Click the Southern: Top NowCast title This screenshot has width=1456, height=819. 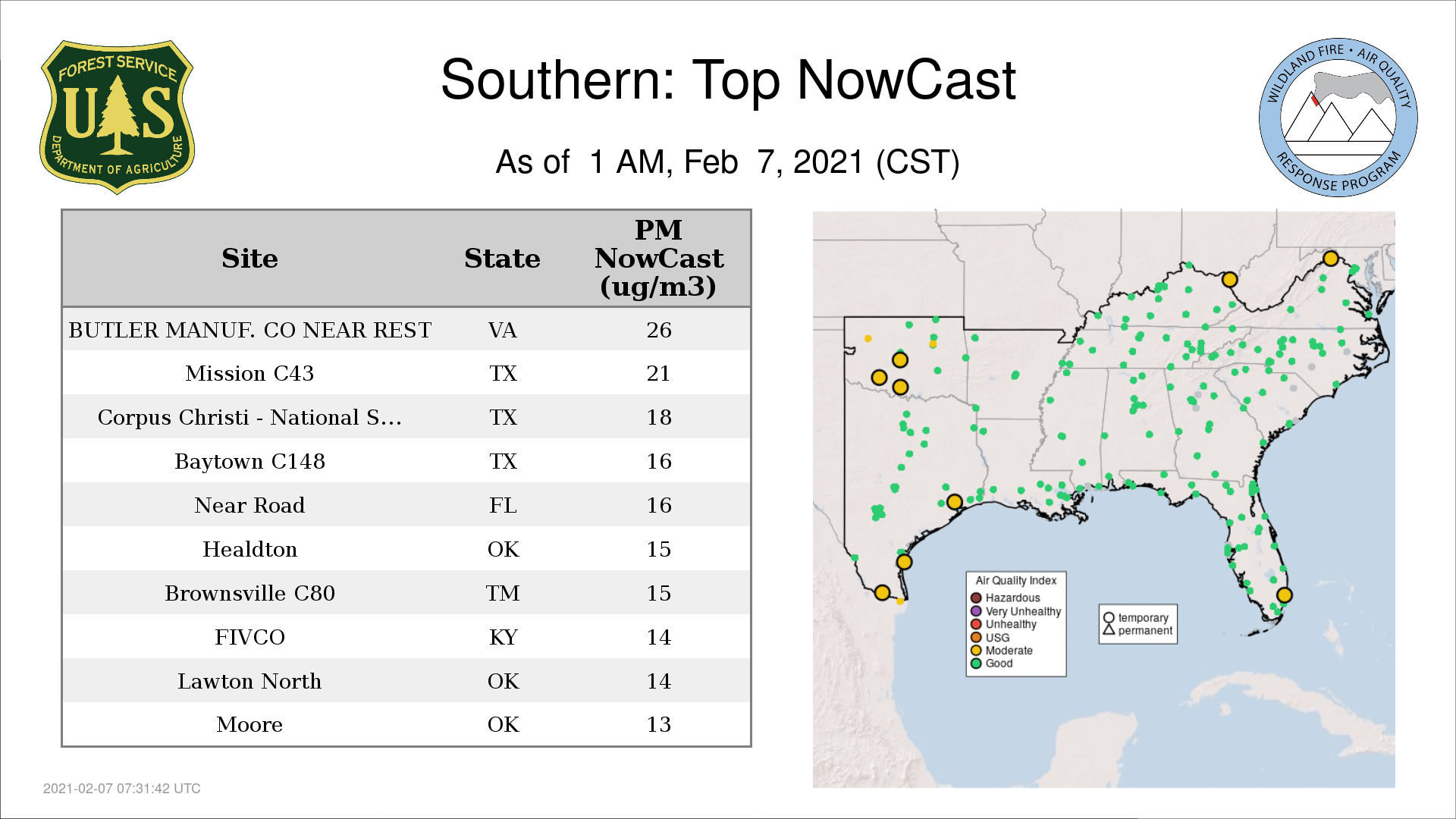click(x=727, y=80)
